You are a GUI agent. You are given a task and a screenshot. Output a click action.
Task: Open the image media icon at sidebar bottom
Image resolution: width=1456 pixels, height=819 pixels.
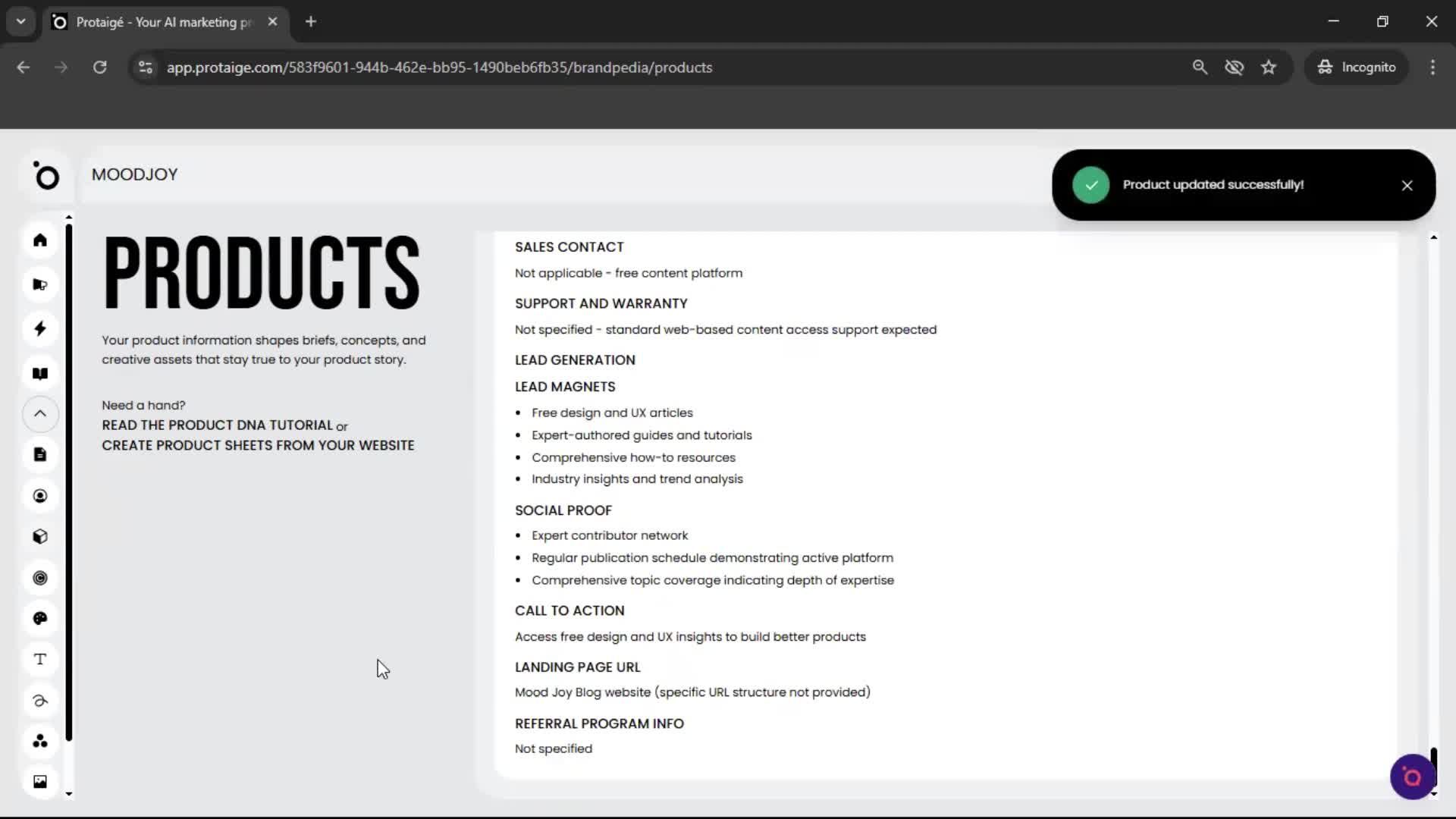coord(39,781)
